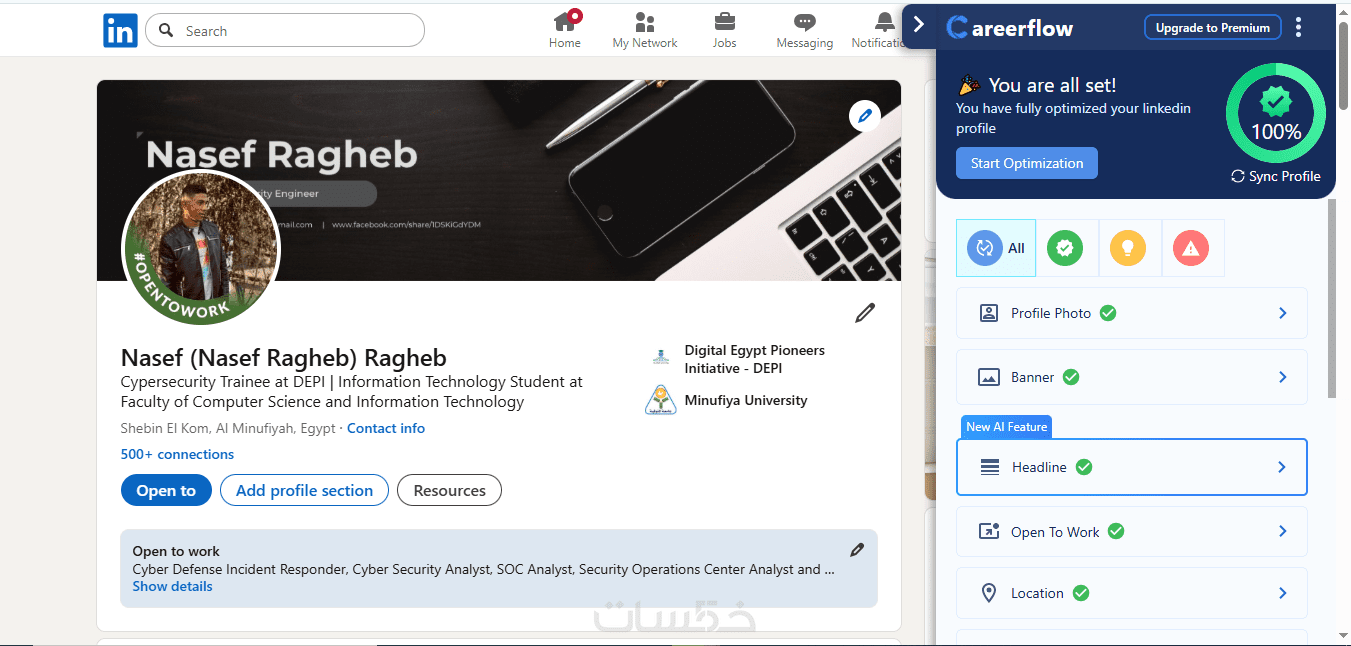Click the 100% progress ring
Viewport: 1351px width, 646px height.
(x=1276, y=113)
